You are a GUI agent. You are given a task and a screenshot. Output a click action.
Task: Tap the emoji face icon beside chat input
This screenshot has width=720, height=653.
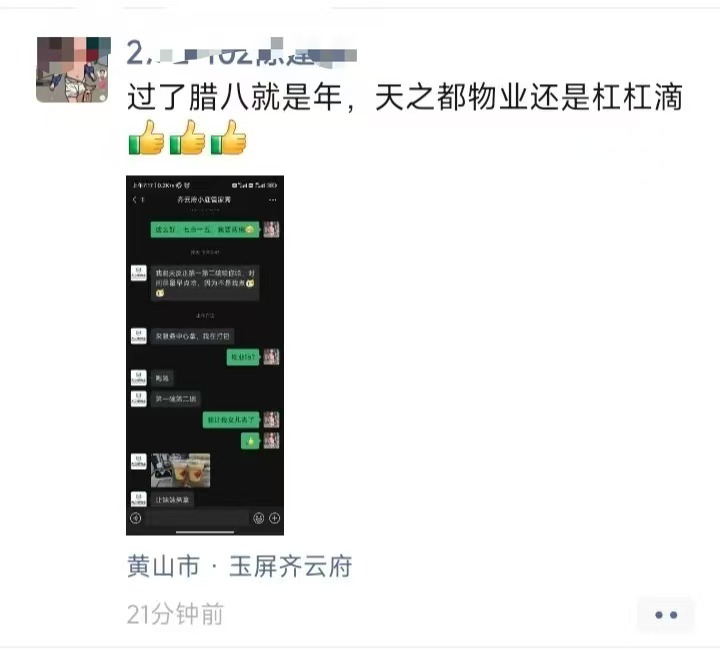(259, 518)
